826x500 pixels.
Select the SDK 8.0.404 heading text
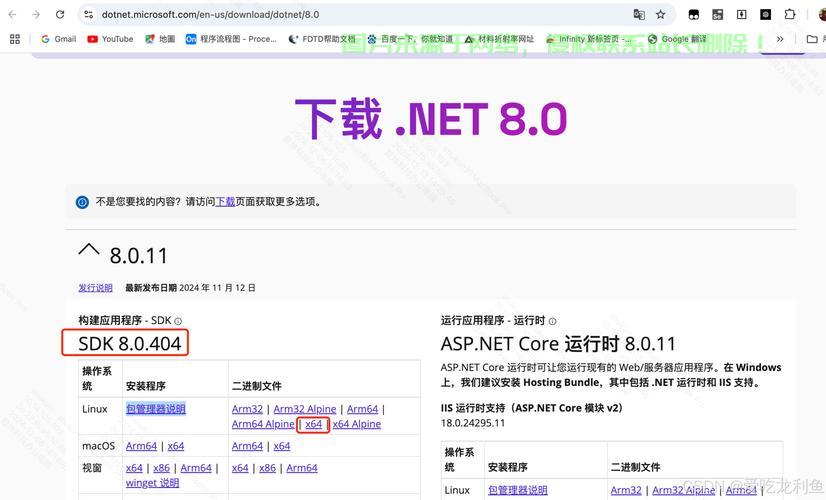point(130,344)
